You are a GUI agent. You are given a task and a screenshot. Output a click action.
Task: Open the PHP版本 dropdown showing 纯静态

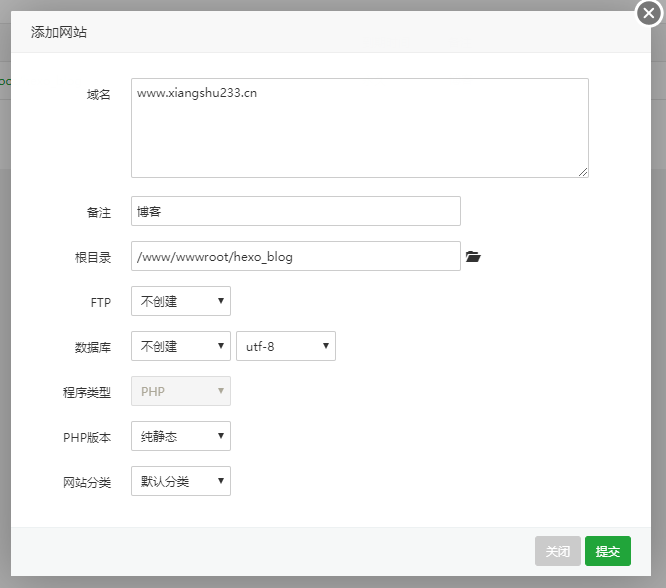coord(181,436)
